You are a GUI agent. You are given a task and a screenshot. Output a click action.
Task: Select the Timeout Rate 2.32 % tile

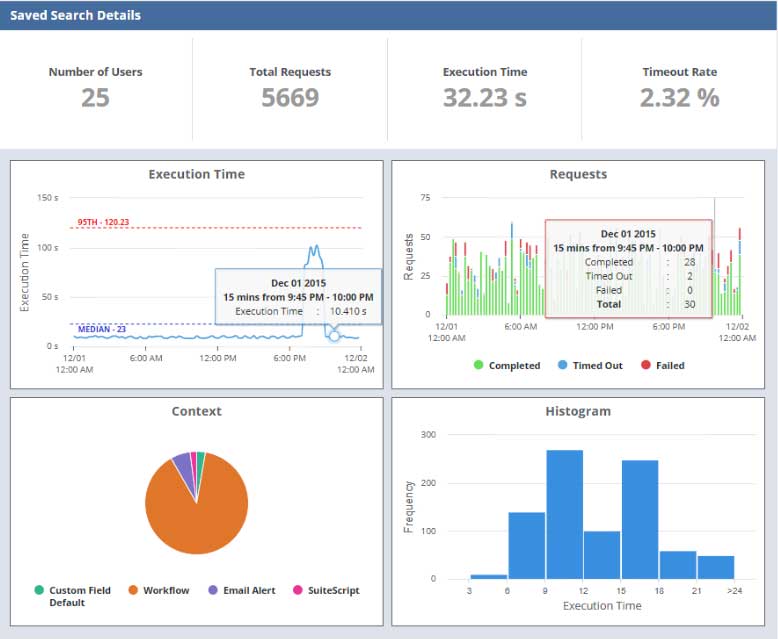(679, 87)
